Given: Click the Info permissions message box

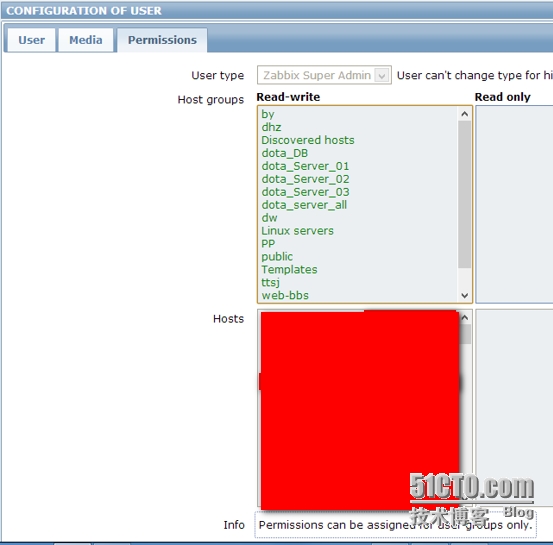Looking at the screenshot, I should (x=395, y=525).
